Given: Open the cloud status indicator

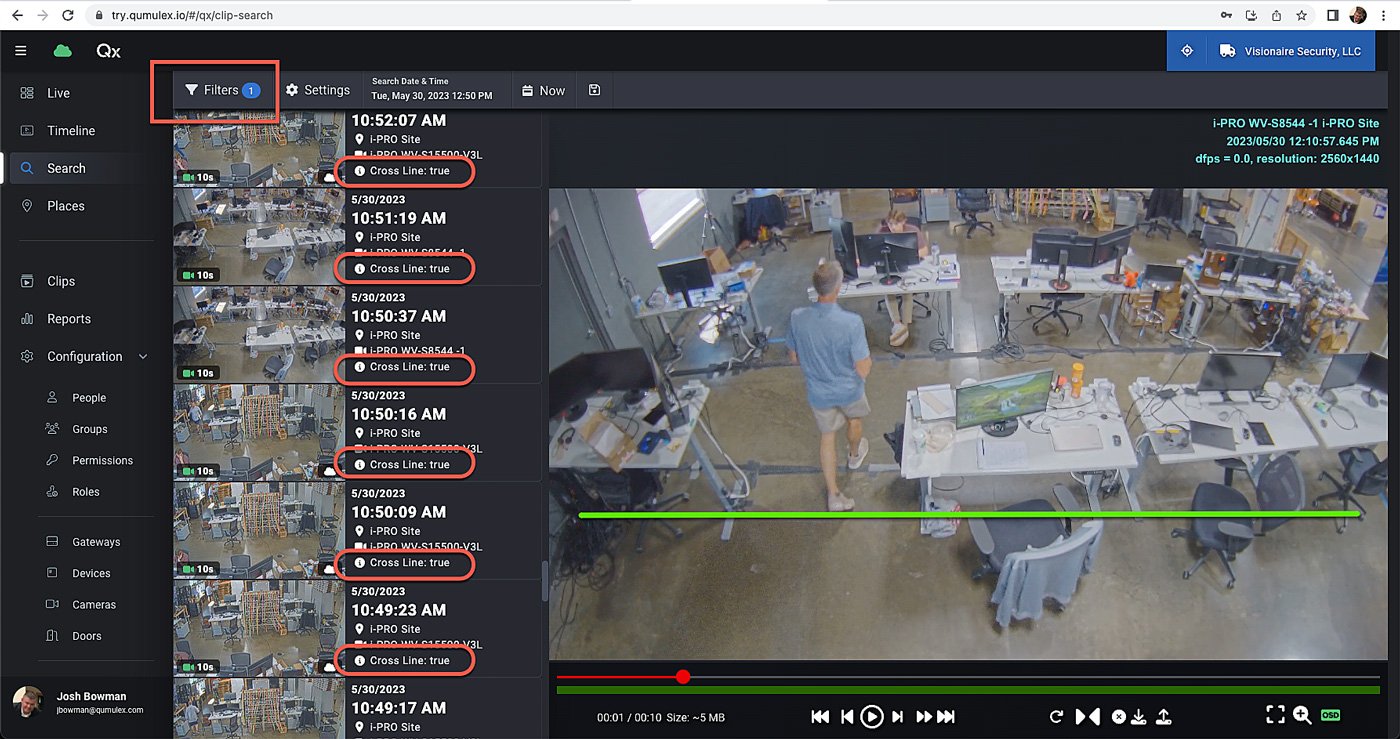Looking at the screenshot, I should (62, 49).
